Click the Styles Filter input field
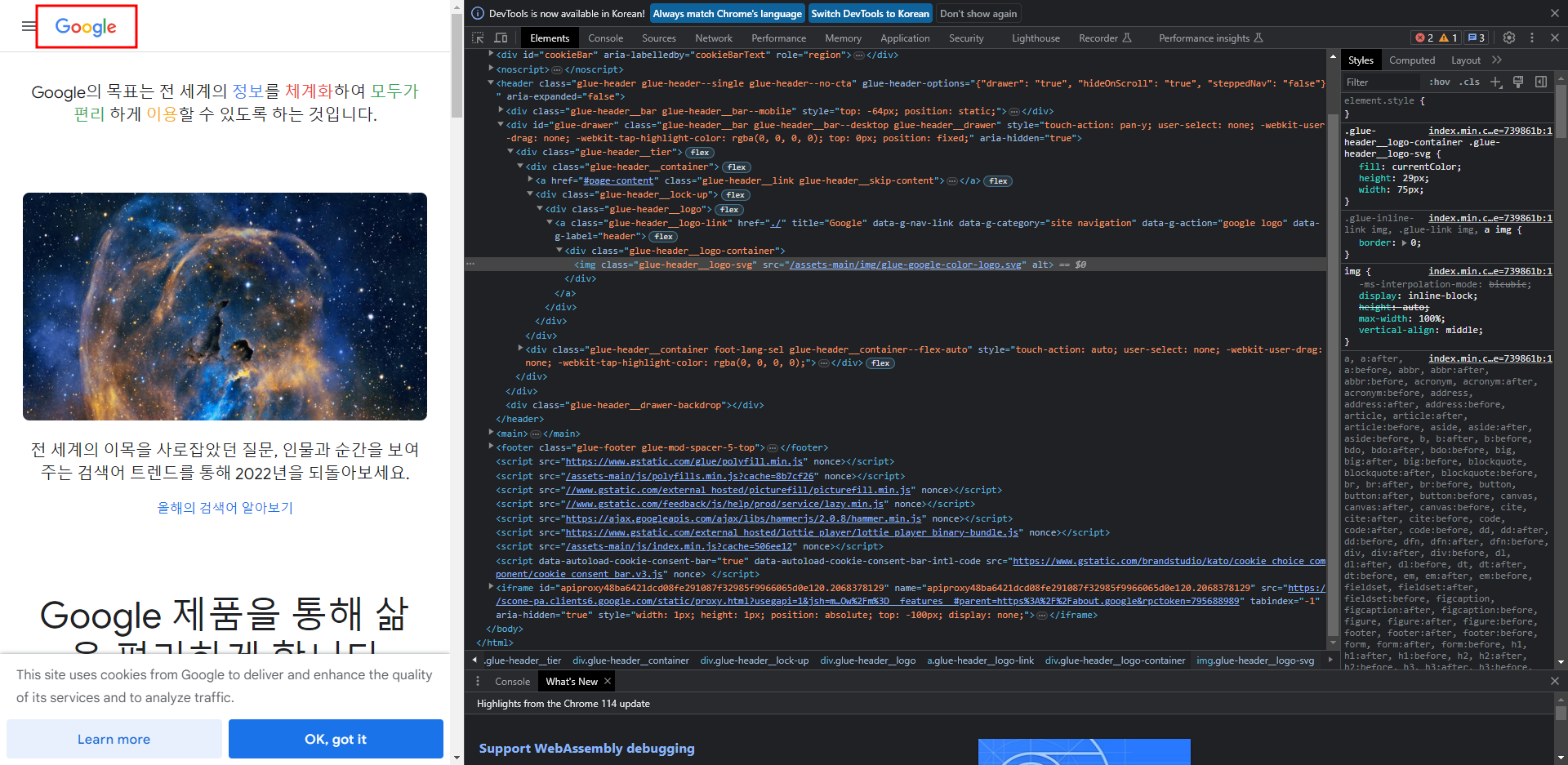Image resolution: width=1568 pixels, height=765 pixels. [1383, 82]
